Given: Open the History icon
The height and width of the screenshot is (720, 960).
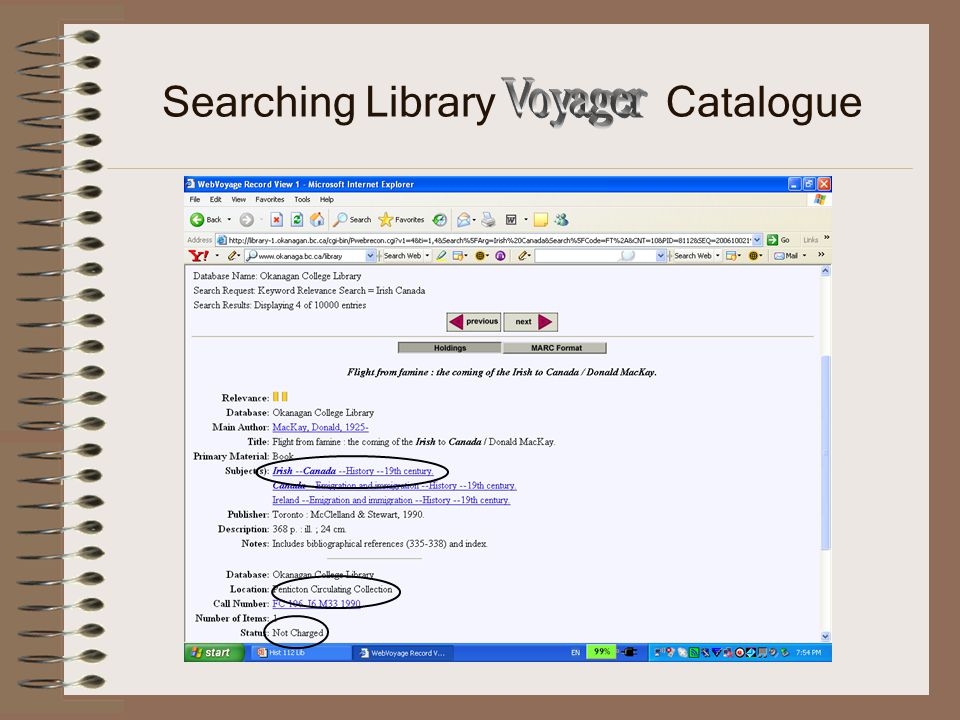Looking at the screenshot, I should tap(439, 220).
